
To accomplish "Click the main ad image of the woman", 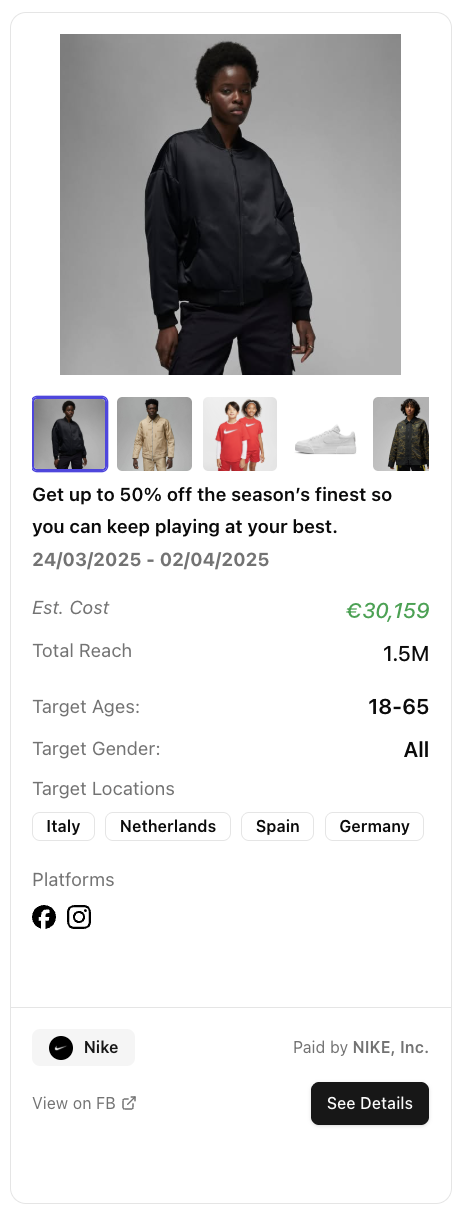I will [230, 204].
